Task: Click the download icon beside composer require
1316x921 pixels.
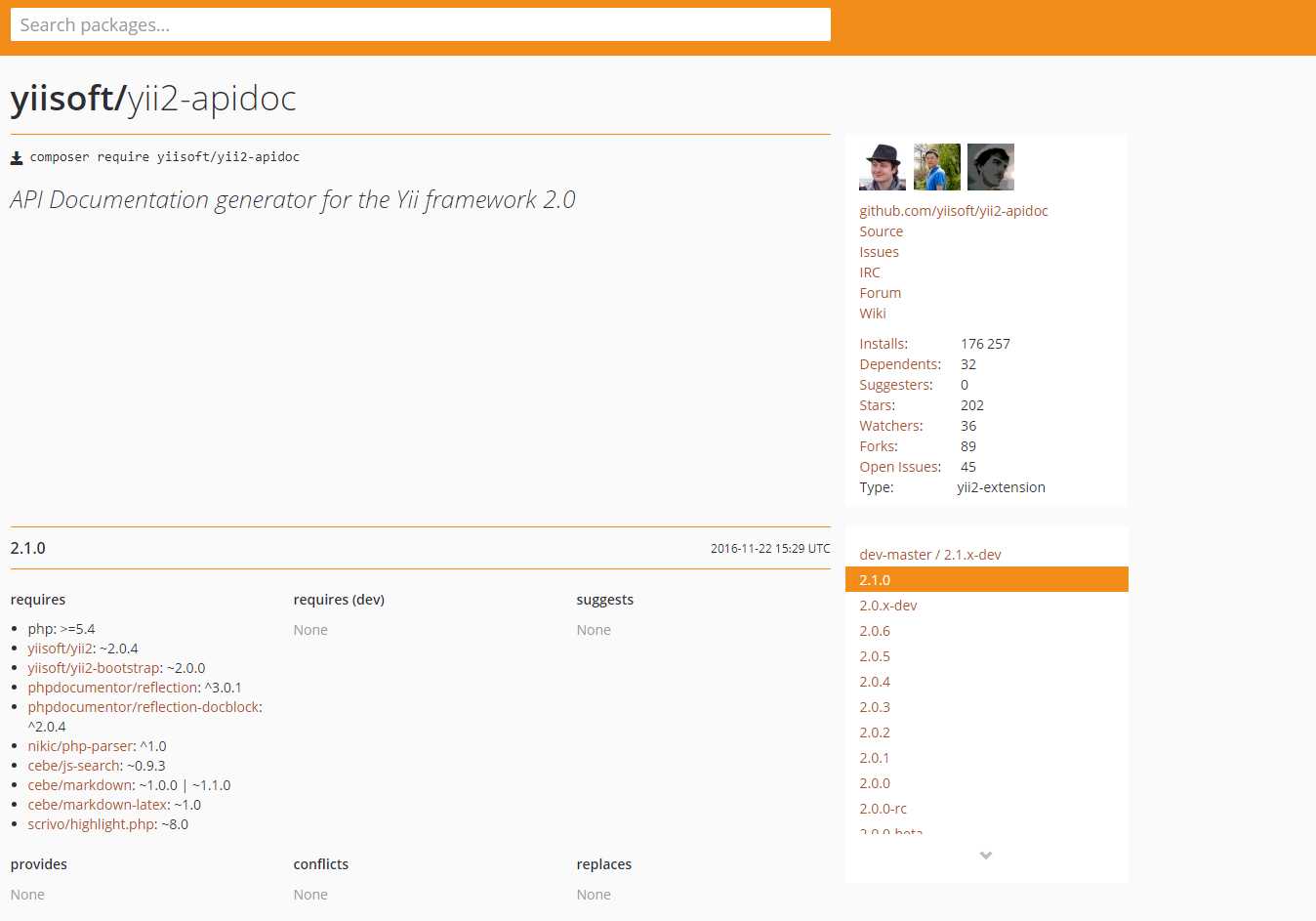Action: tap(17, 158)
